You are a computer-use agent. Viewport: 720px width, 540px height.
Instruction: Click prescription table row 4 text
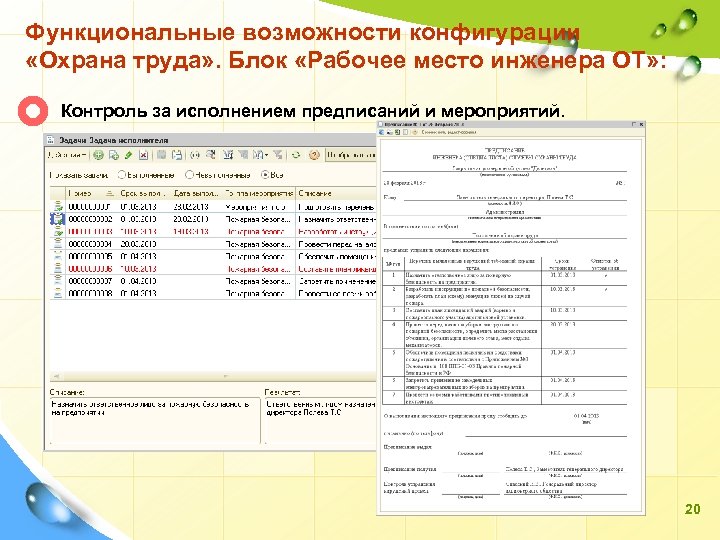click(x=472, y=334)
